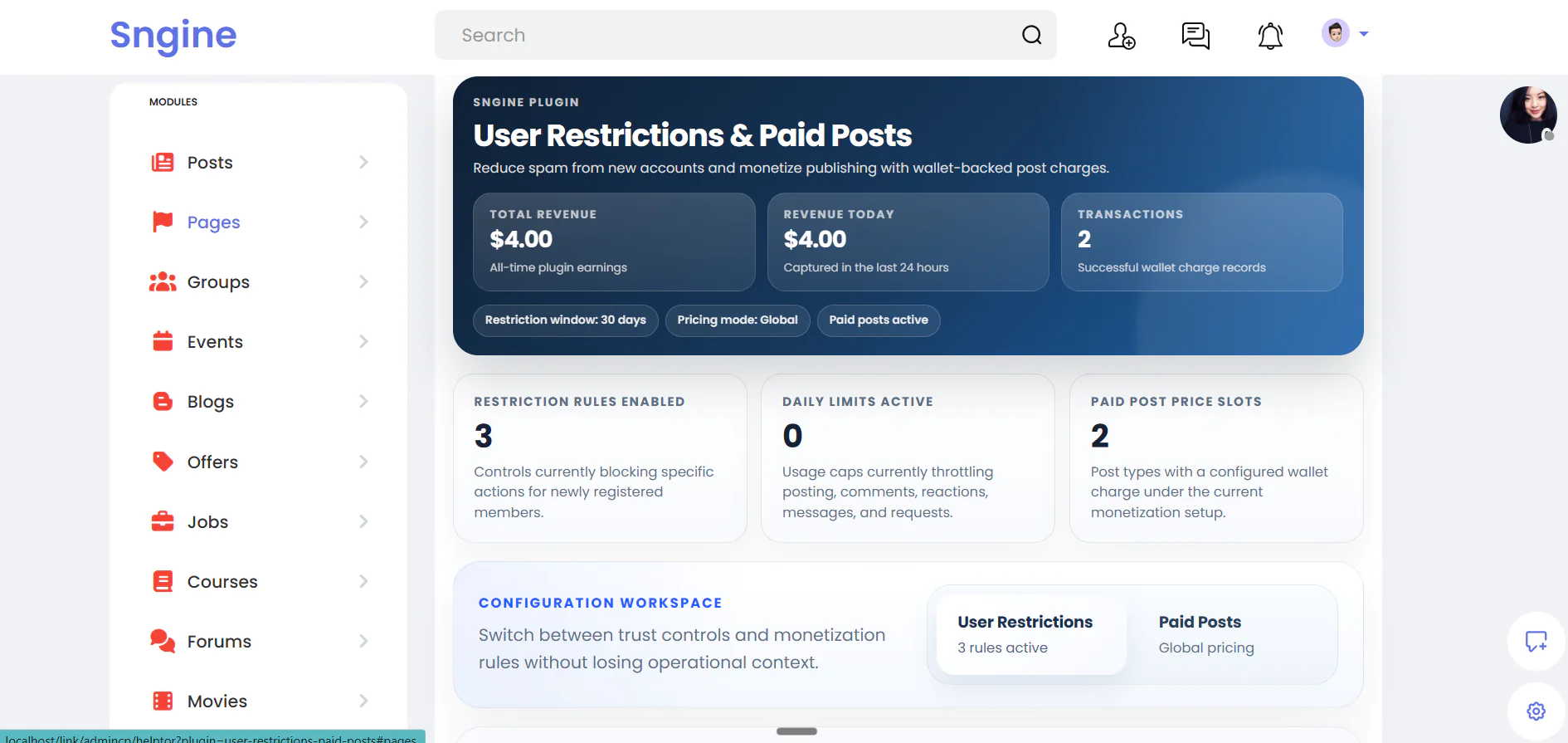Open the messages chat icon
Screen dimensions: 1568x743
pyautogui.click(x=1195, y=36)
